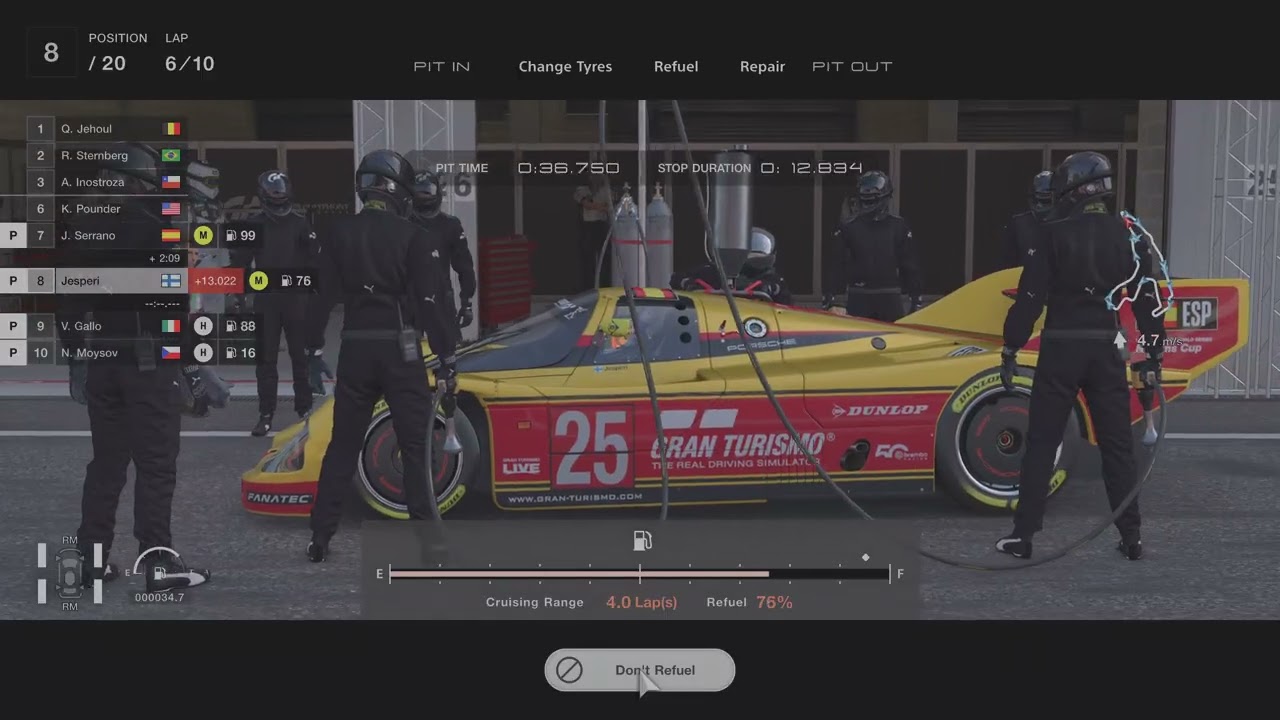Click the STOP DURATION 0:12.834 value
The height and width of the screenshot is (720, 1280).
pyautogui.click(x=811, y=168)
